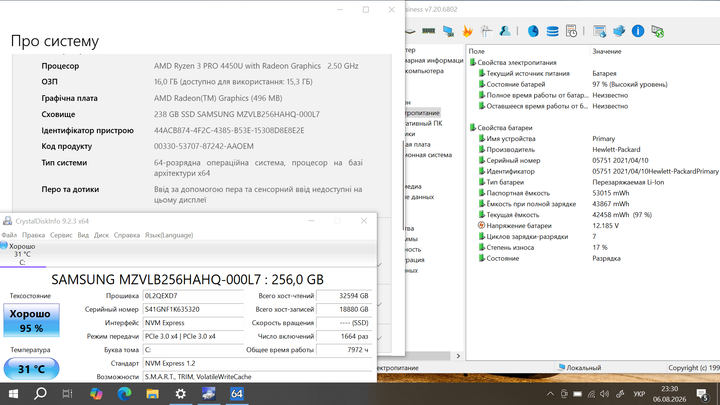Switch to Settings gear on the taskbar
This screenshot has width=720, height=405.
(x=180, y=394)
